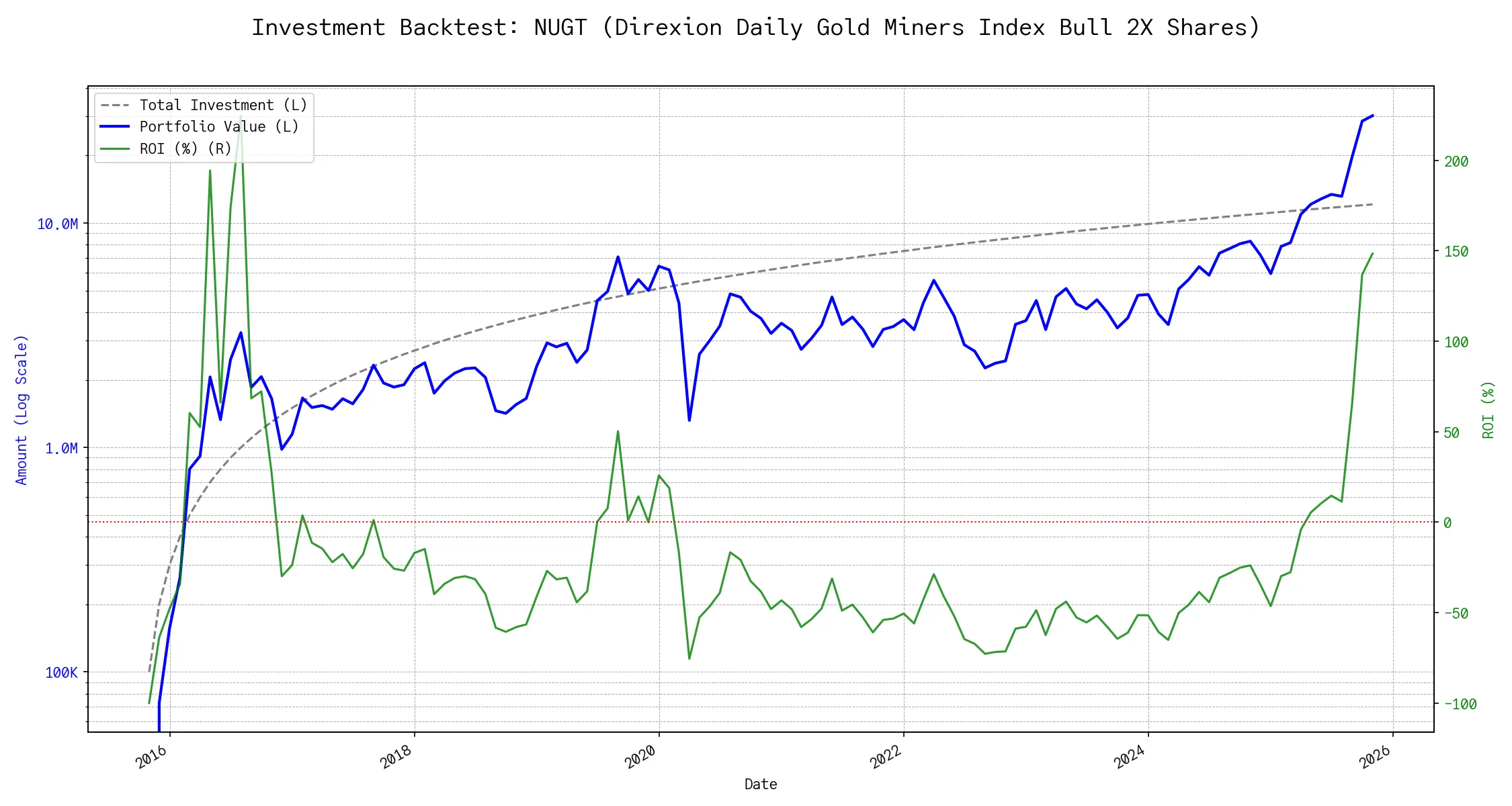Image resolution: width=1512 pixels, height=806 pixels.
Task: Click the Amount (Log Scale) axis title
Action: [x=22, y=410]
